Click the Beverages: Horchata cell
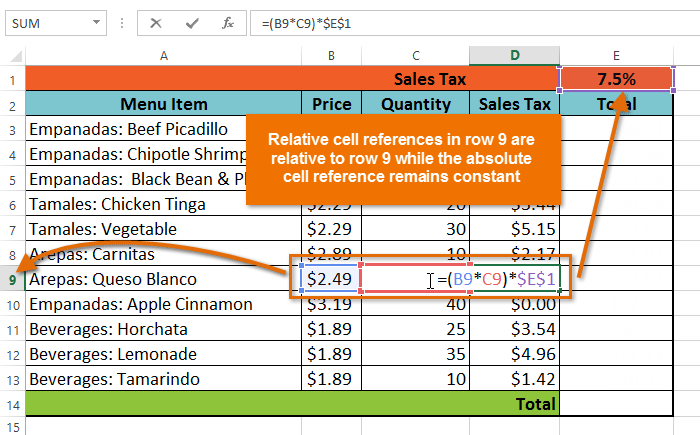 tap(163, 329)
